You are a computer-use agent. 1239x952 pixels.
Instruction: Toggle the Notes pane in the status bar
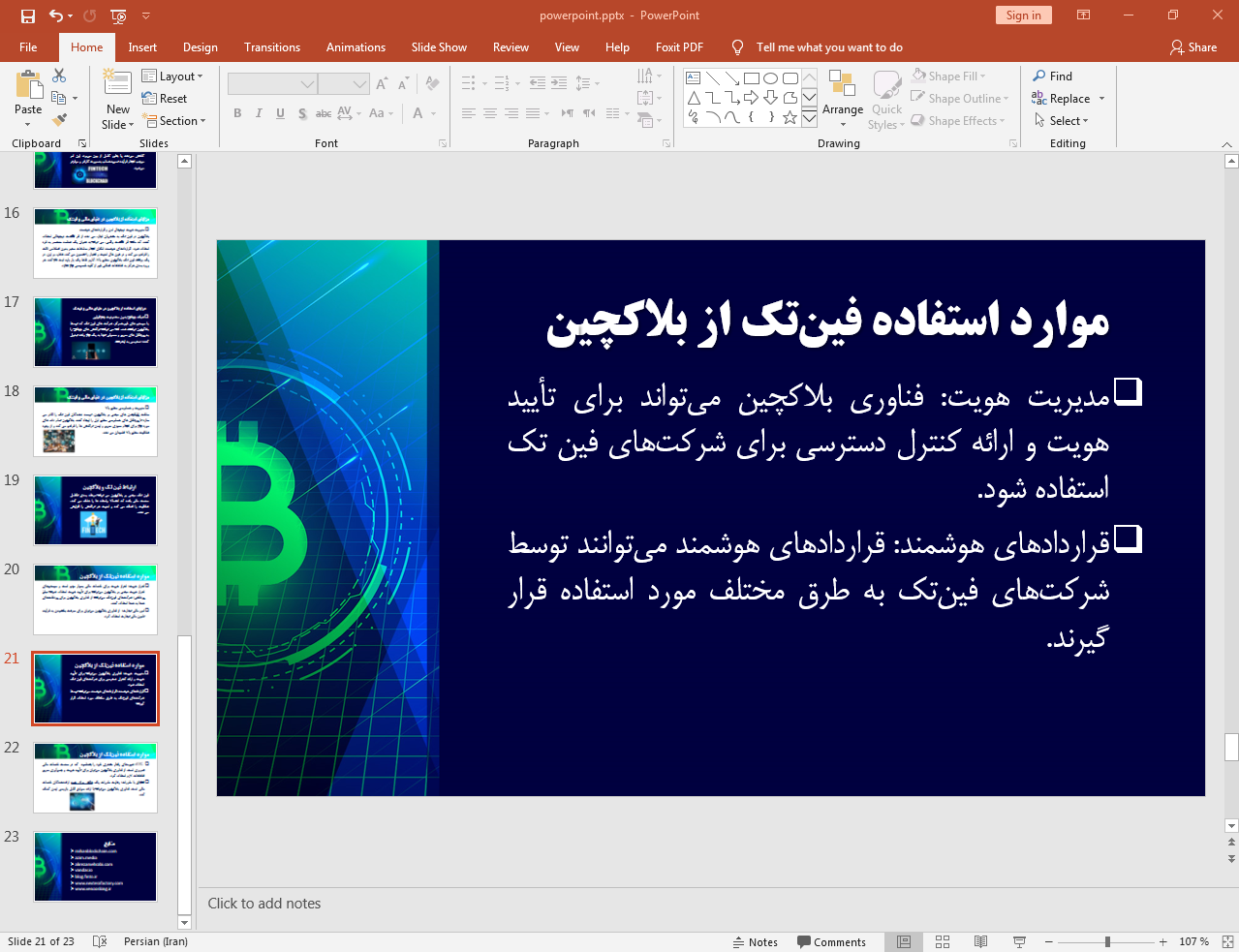(755, 941)
